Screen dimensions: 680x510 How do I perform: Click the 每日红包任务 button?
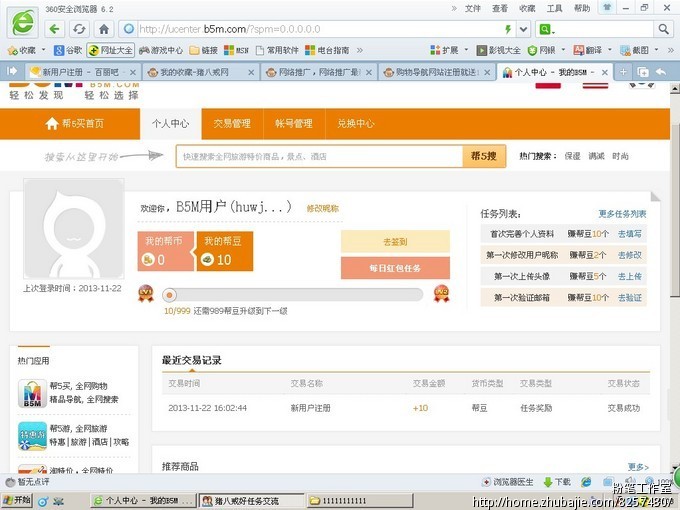[395, 268]
